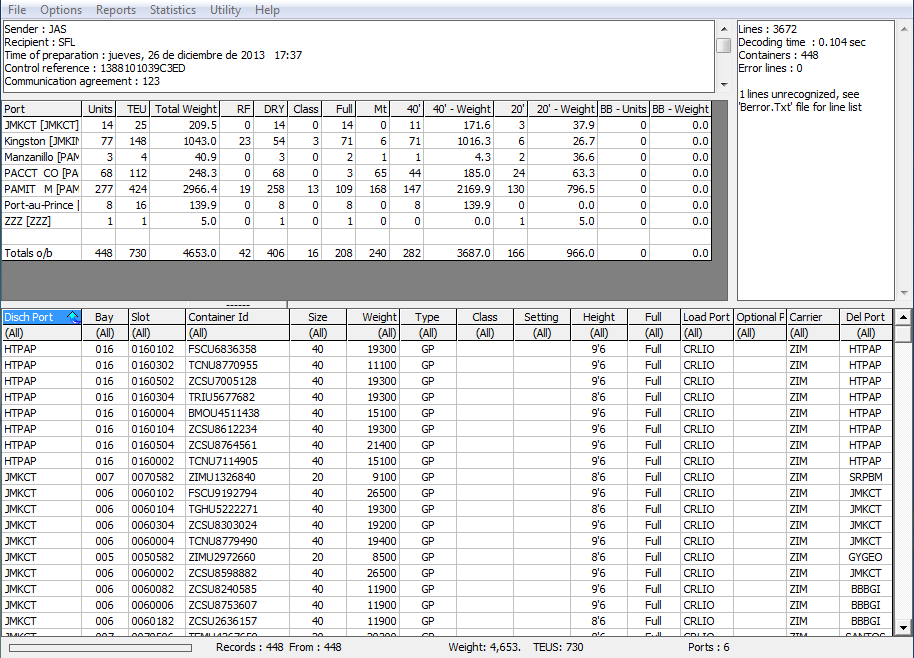
Task: Click the SRPBM delivery port cell
Action: click(x=866, y=477)
